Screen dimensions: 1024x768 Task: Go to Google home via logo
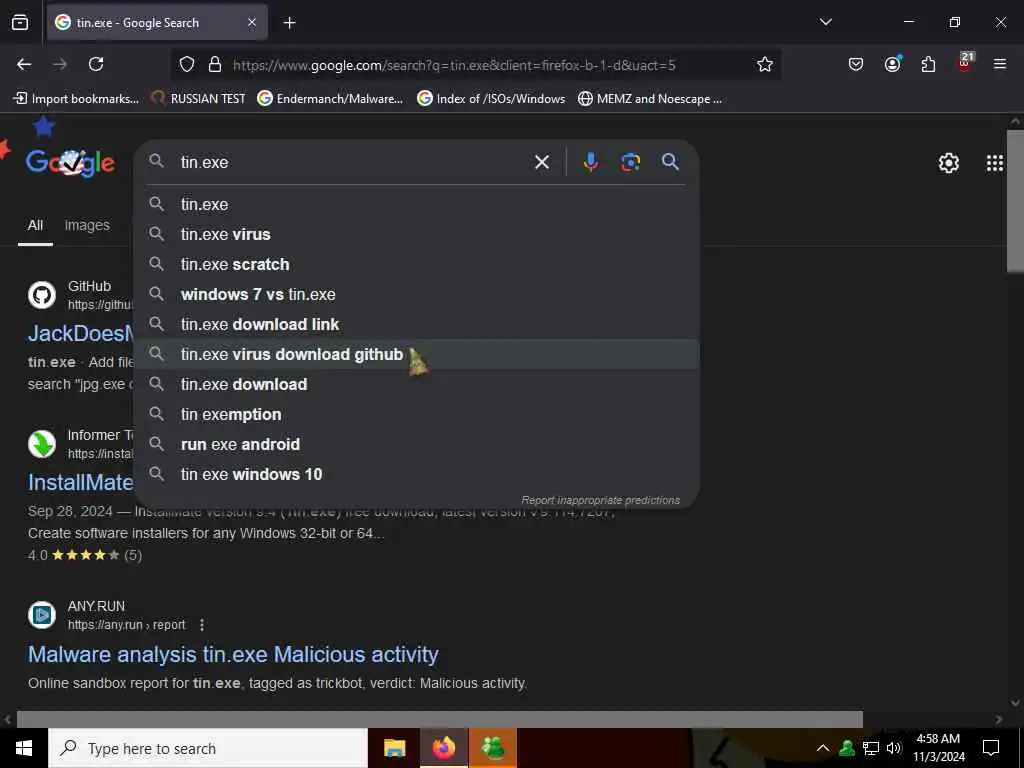(71, 162)
